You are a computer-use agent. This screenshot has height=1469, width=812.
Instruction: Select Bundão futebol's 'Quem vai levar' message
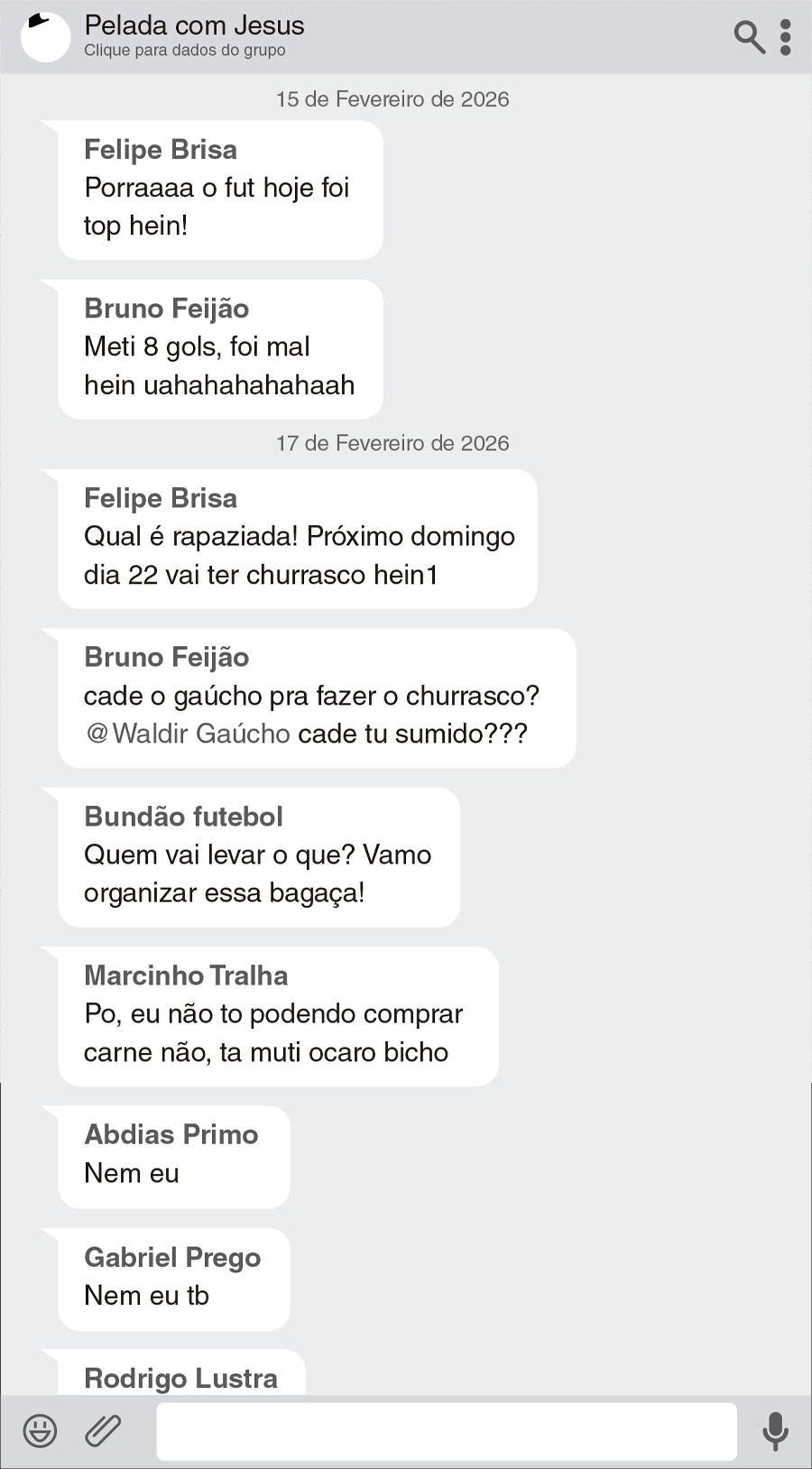tap(257, 873)
